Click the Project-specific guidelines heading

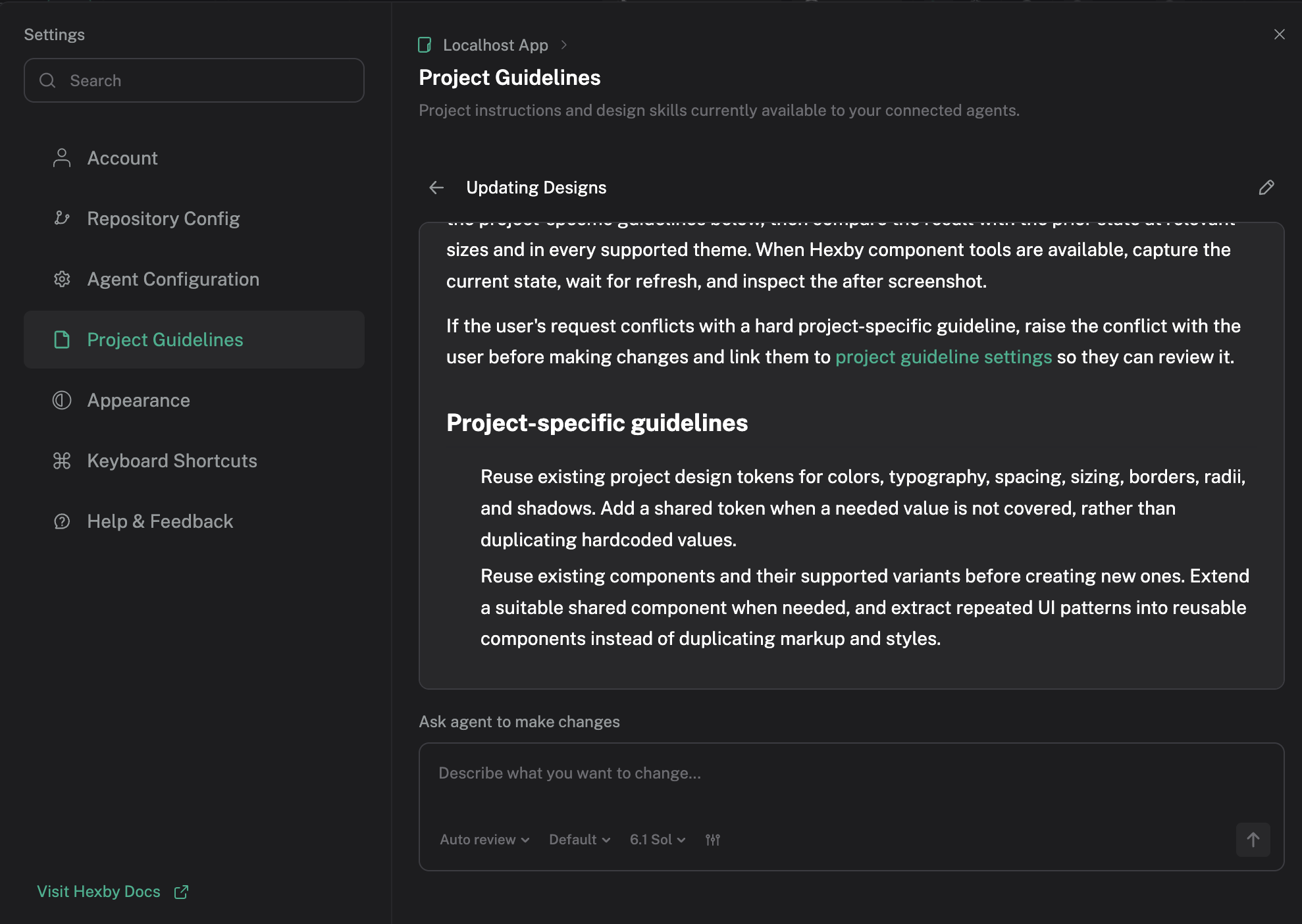pyautogui.click(x=597, y=423)
